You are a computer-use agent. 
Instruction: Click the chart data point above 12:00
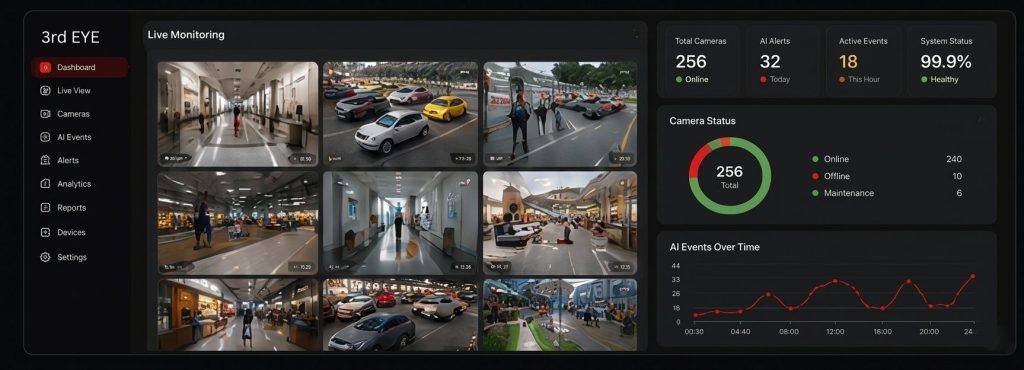tap(835, 281)
